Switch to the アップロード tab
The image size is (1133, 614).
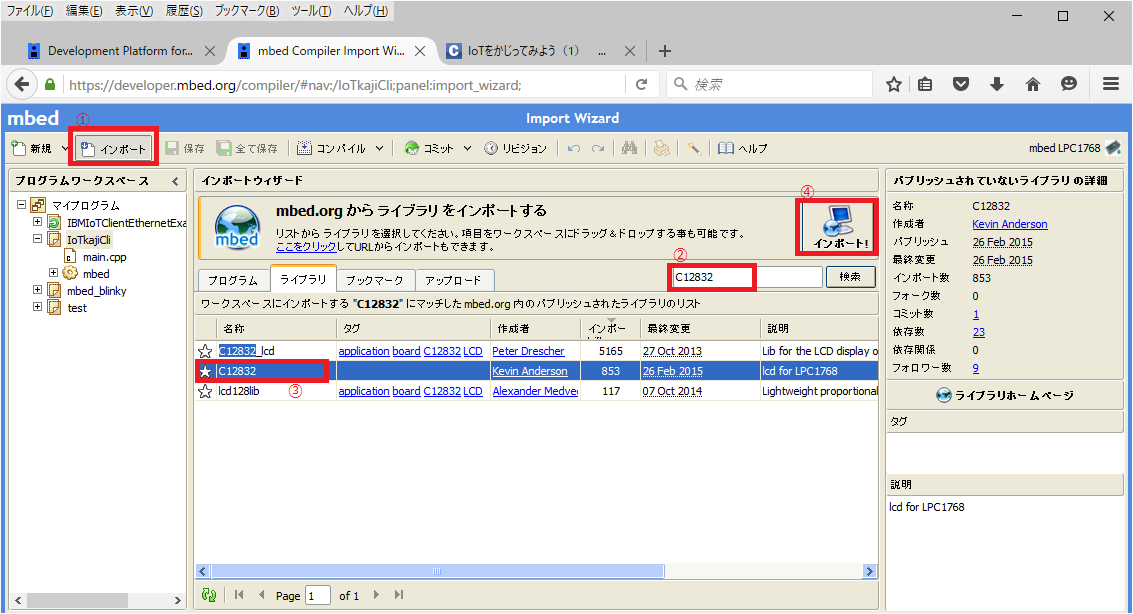click(x=453, y=280)
